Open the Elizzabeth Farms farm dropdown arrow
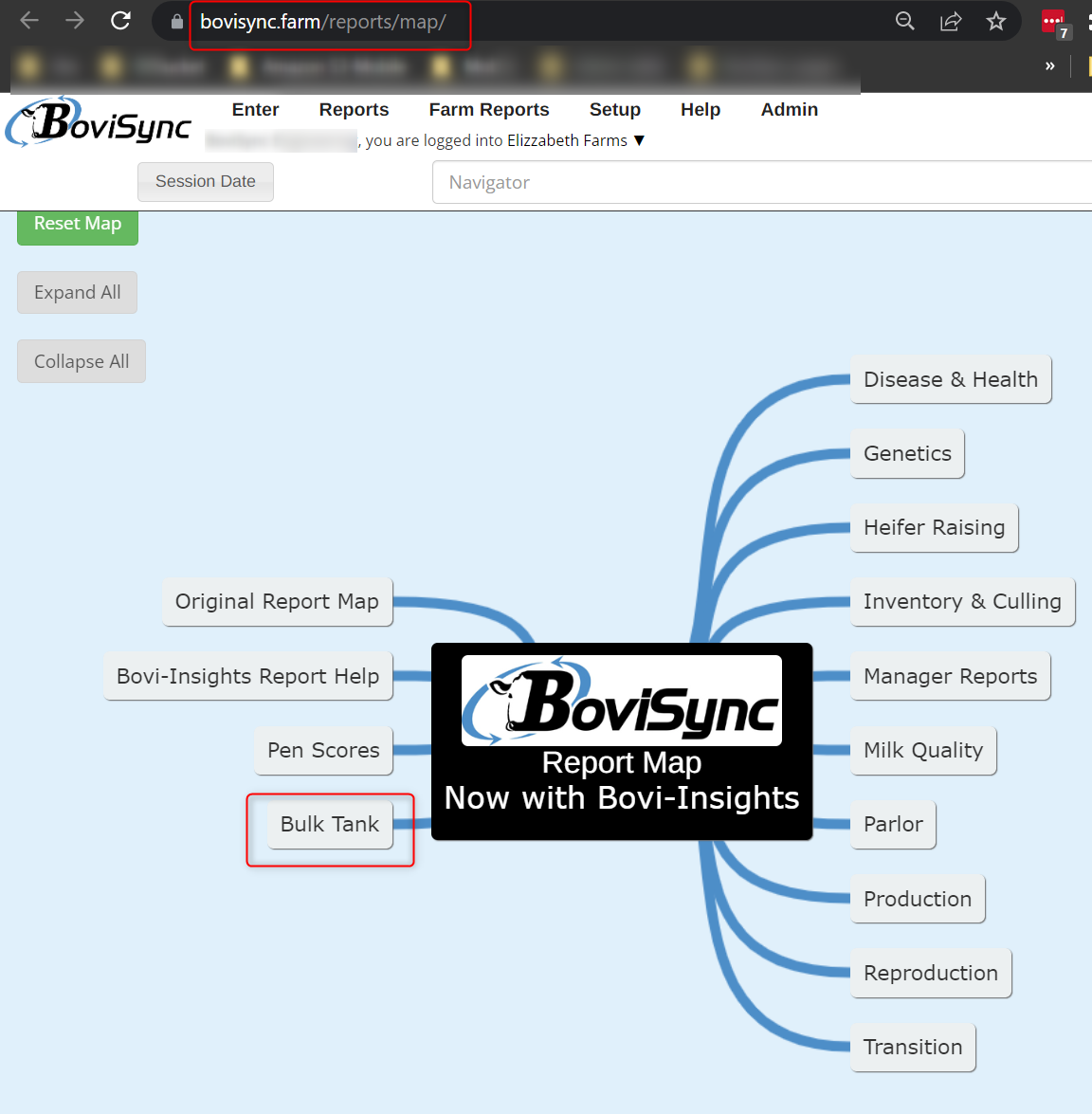The width and height of the screenshot is (1092, 1114). click(640, 140)
